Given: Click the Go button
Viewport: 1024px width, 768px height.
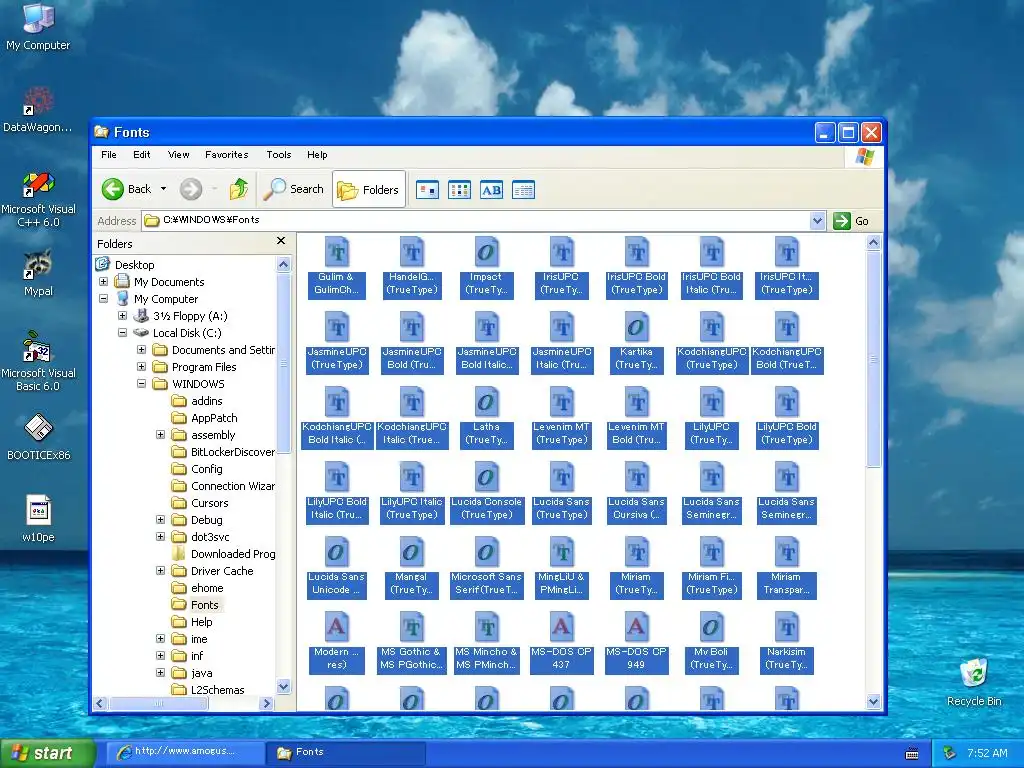Looking at the screenshot, I should [852, 221].
